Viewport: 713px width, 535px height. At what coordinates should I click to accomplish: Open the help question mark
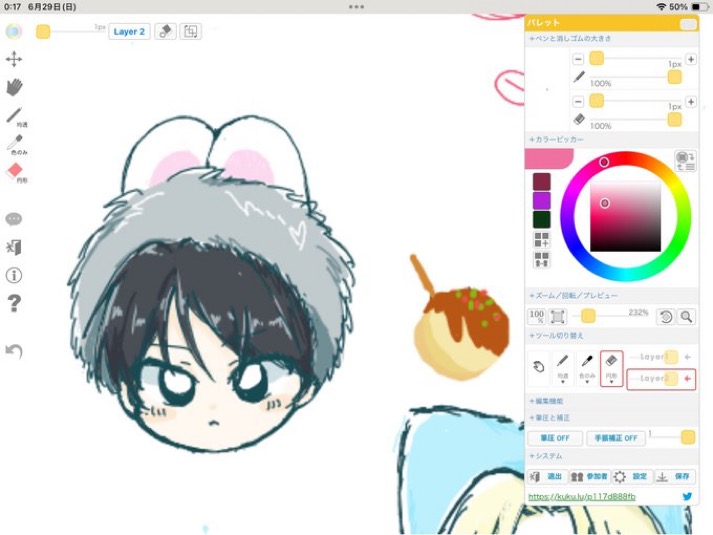[14, 303]
